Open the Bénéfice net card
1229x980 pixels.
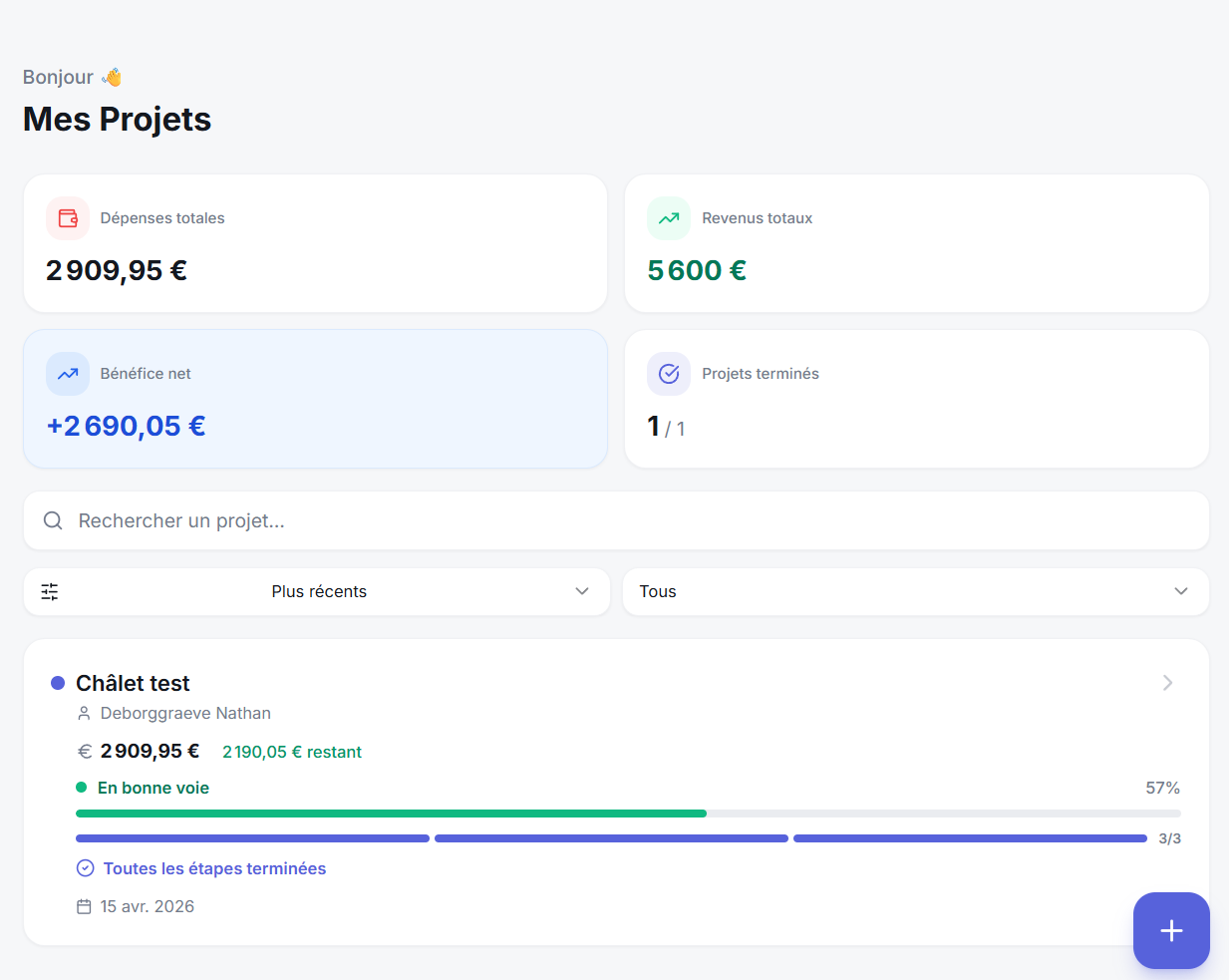click(x=315, y=399)
